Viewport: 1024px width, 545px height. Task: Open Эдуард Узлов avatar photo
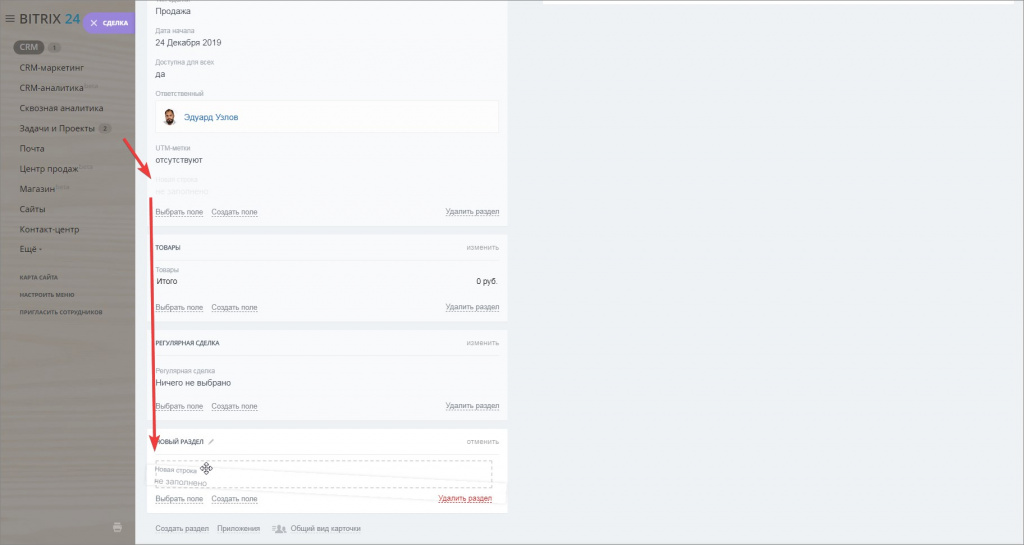click(x=170, y=117)
